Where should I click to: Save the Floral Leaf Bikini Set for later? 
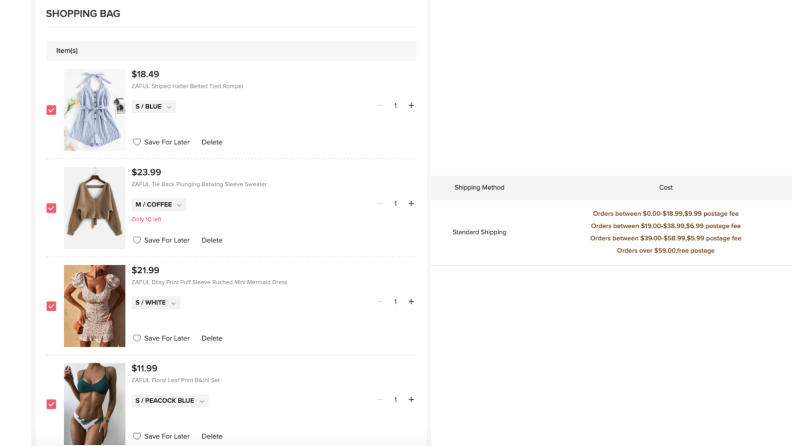[167, 436]
